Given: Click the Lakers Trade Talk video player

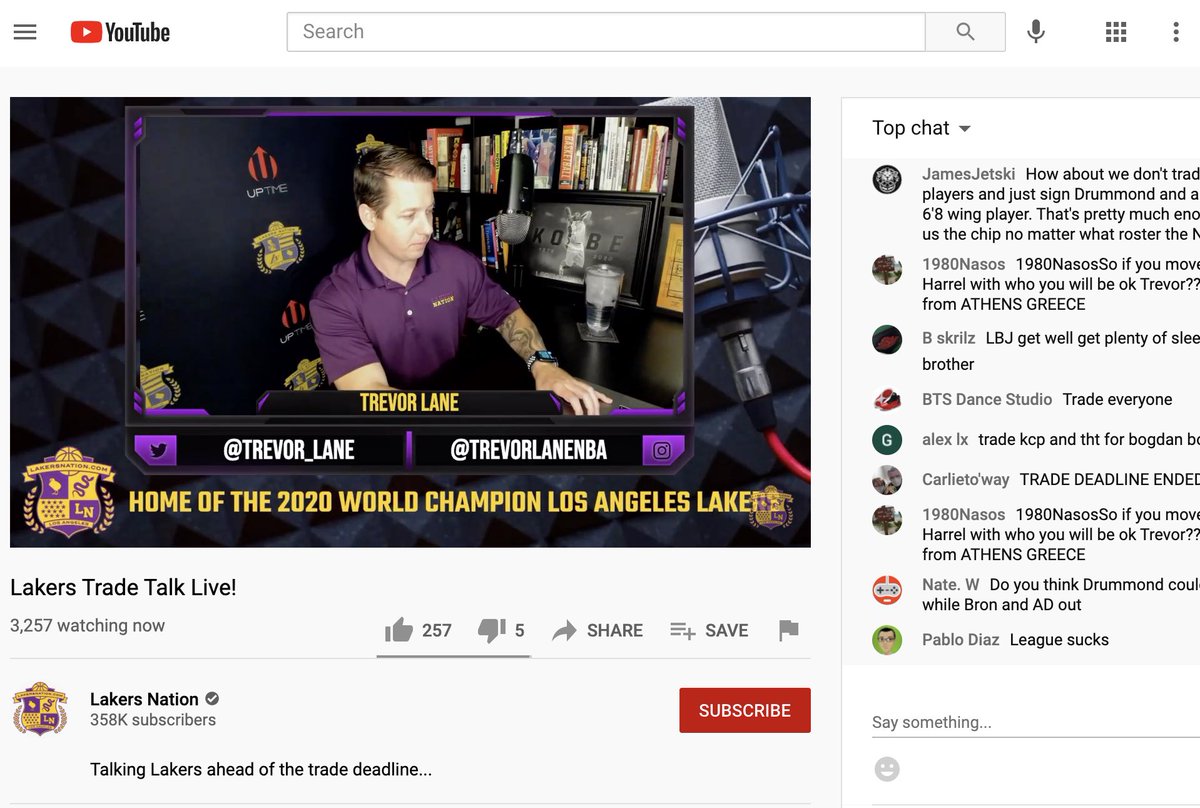Looking at the screenshot, I should (410, 322).
